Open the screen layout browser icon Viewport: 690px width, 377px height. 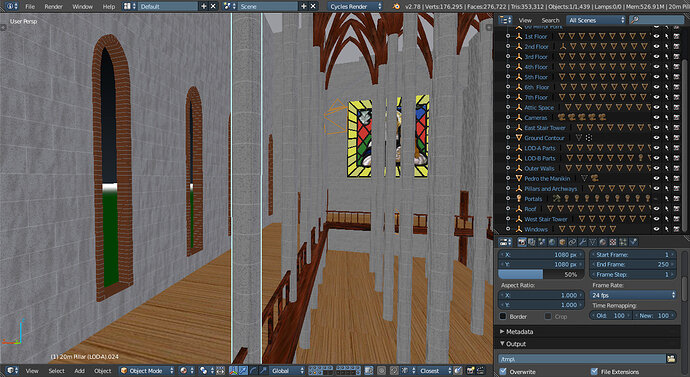[x=129, y=7]
